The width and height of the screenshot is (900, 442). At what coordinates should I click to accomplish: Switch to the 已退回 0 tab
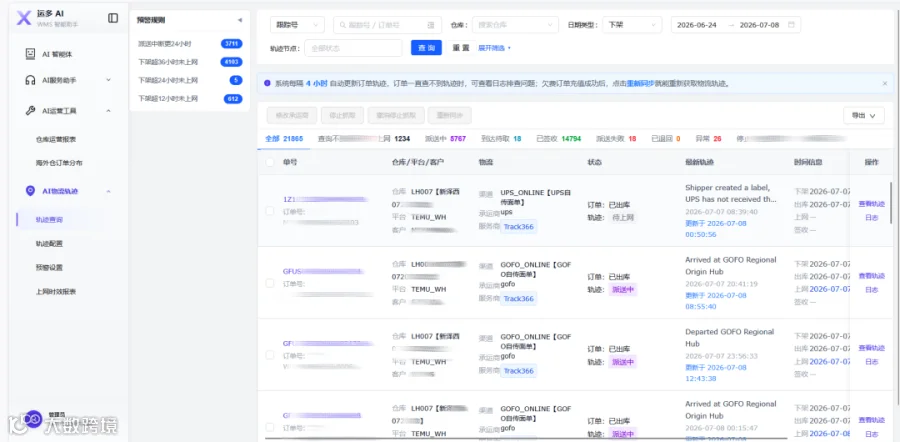666,139
